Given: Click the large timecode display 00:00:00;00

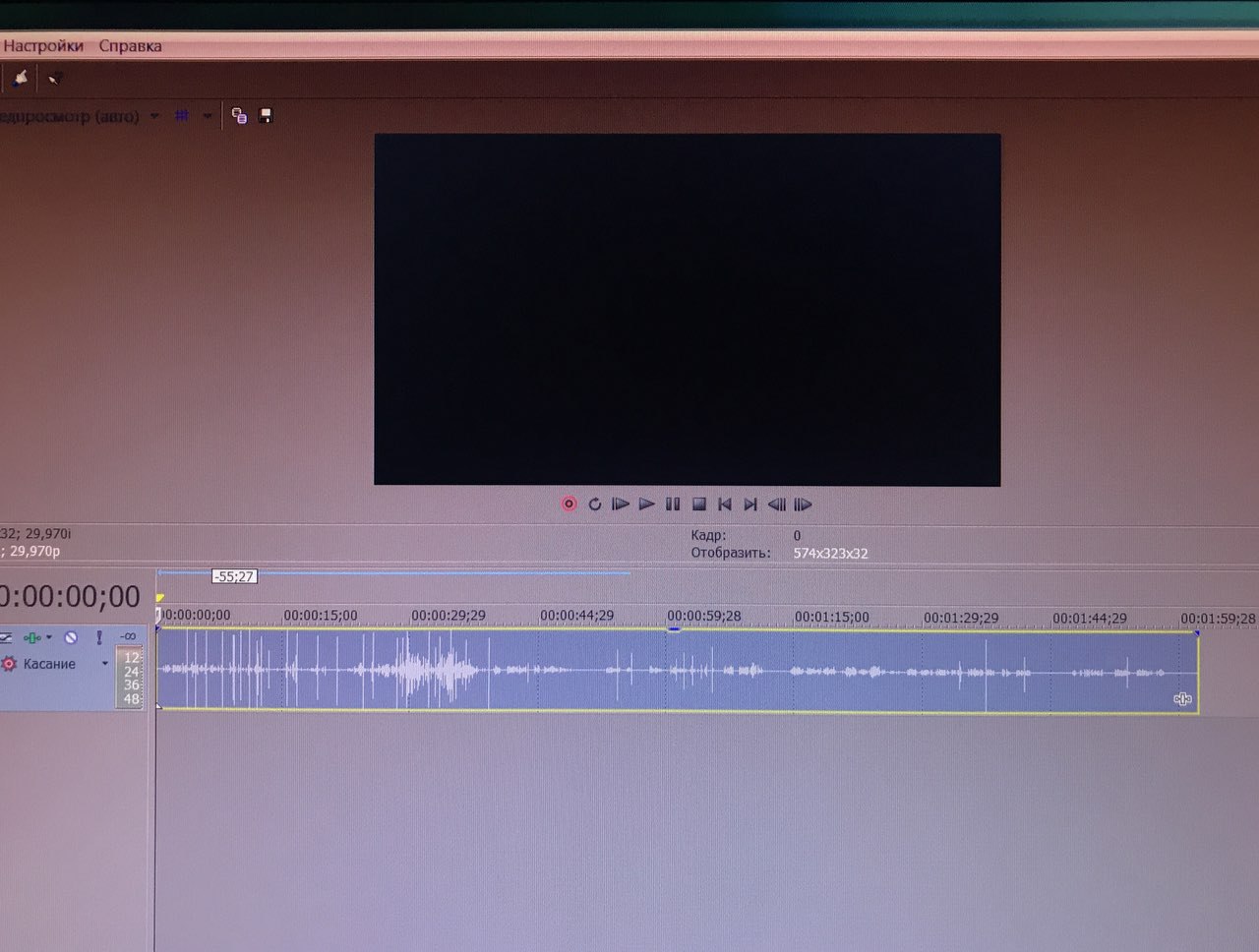Looking at the screenshot, I should tap(70, 597).
